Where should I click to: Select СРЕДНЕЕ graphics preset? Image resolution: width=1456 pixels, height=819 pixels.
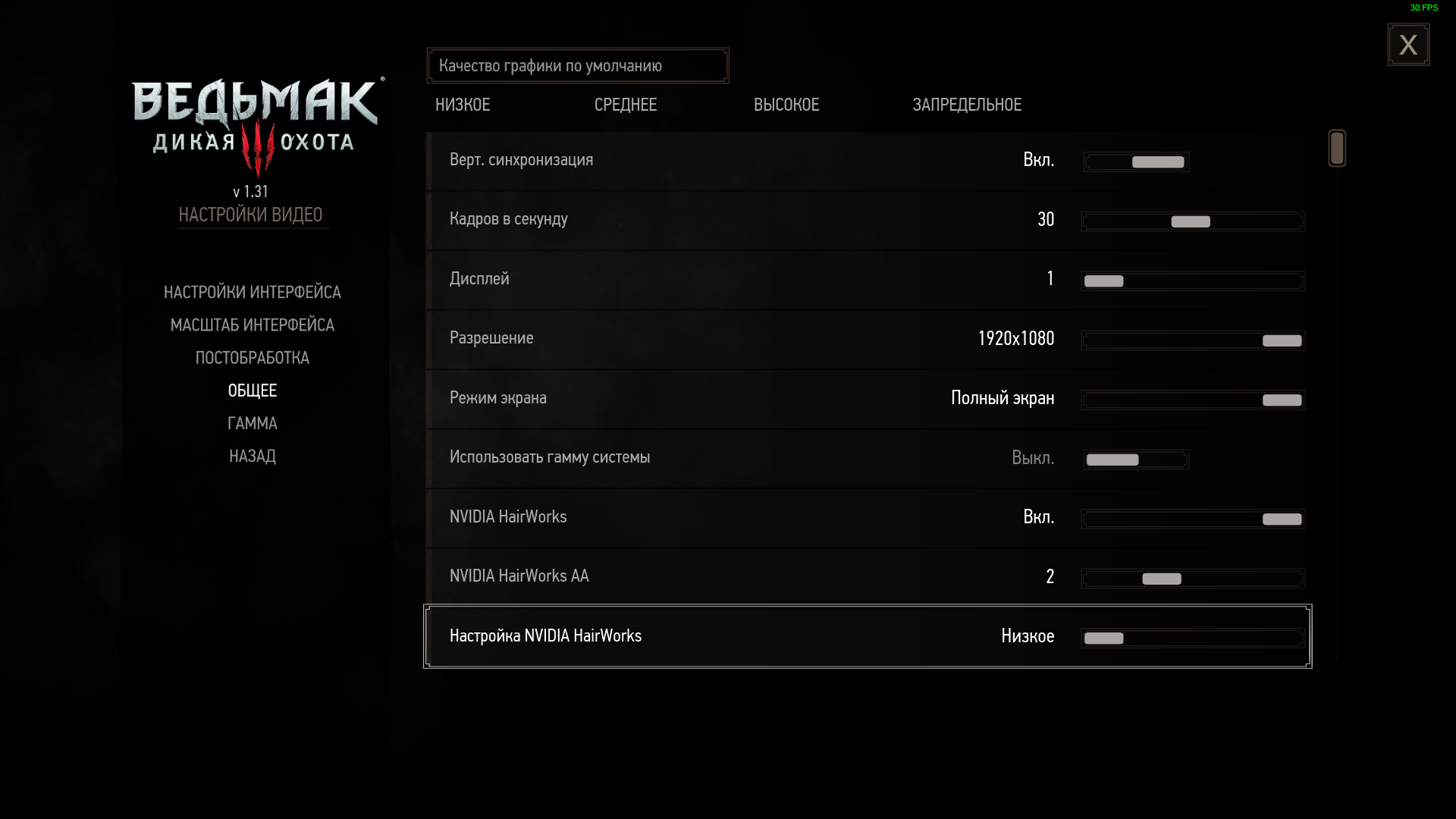coord(626,105)
